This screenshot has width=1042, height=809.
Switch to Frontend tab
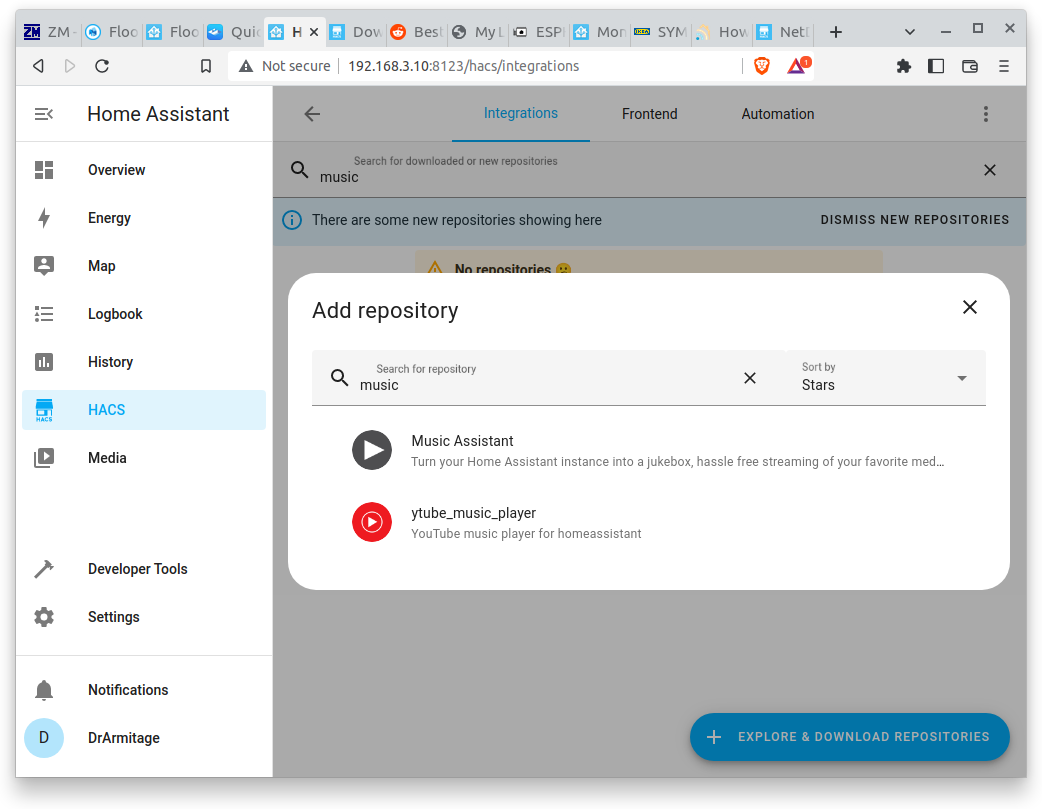click(x=649, y=114)
